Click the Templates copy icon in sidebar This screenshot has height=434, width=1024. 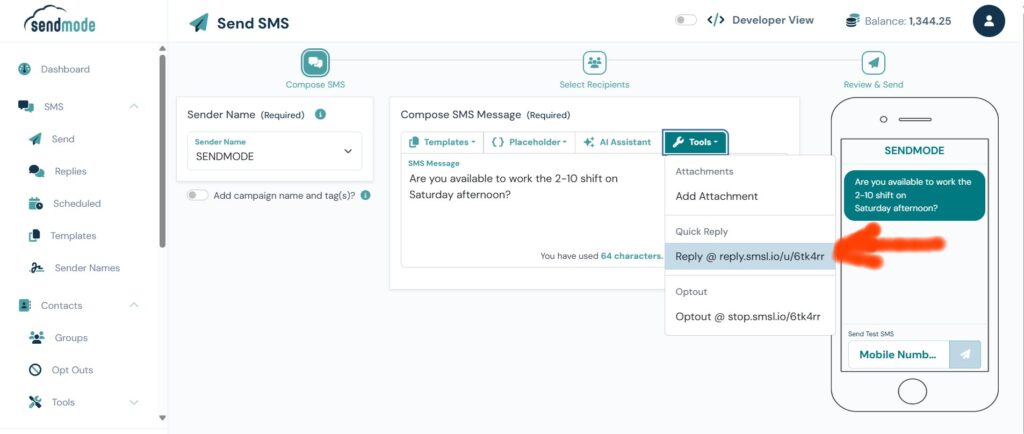tap(35, 236)
